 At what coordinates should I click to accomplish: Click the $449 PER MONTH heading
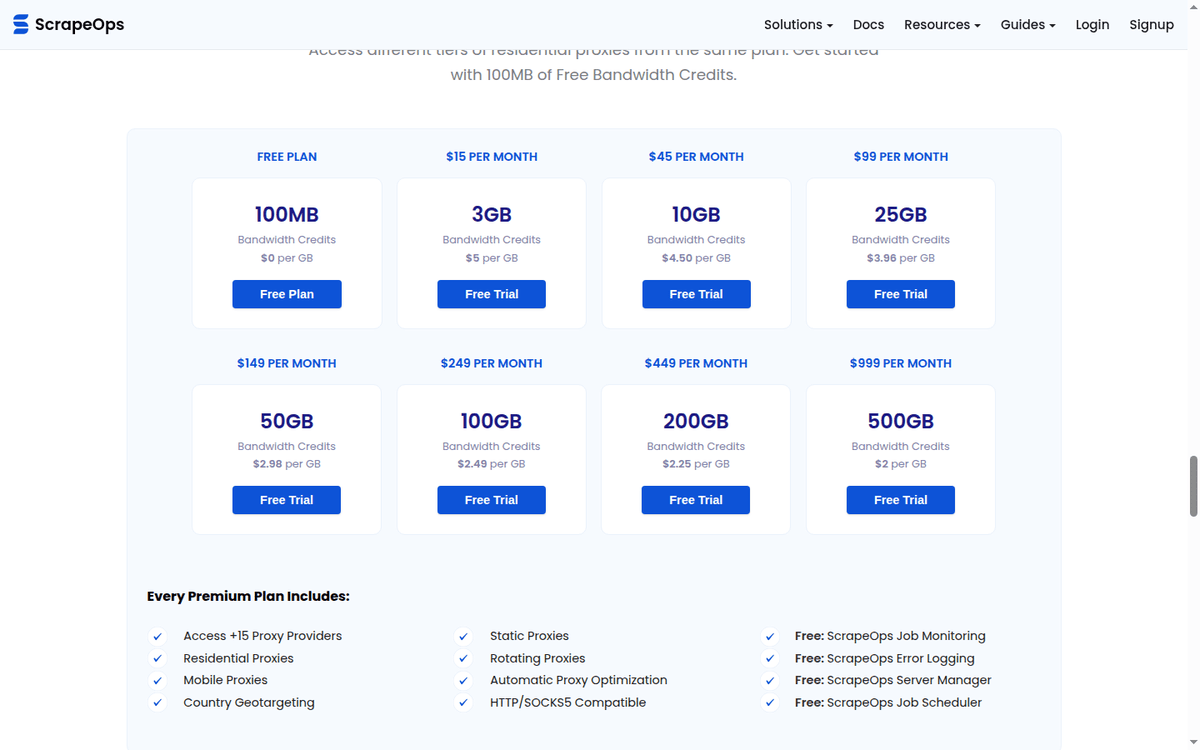(x=696, y=363)
